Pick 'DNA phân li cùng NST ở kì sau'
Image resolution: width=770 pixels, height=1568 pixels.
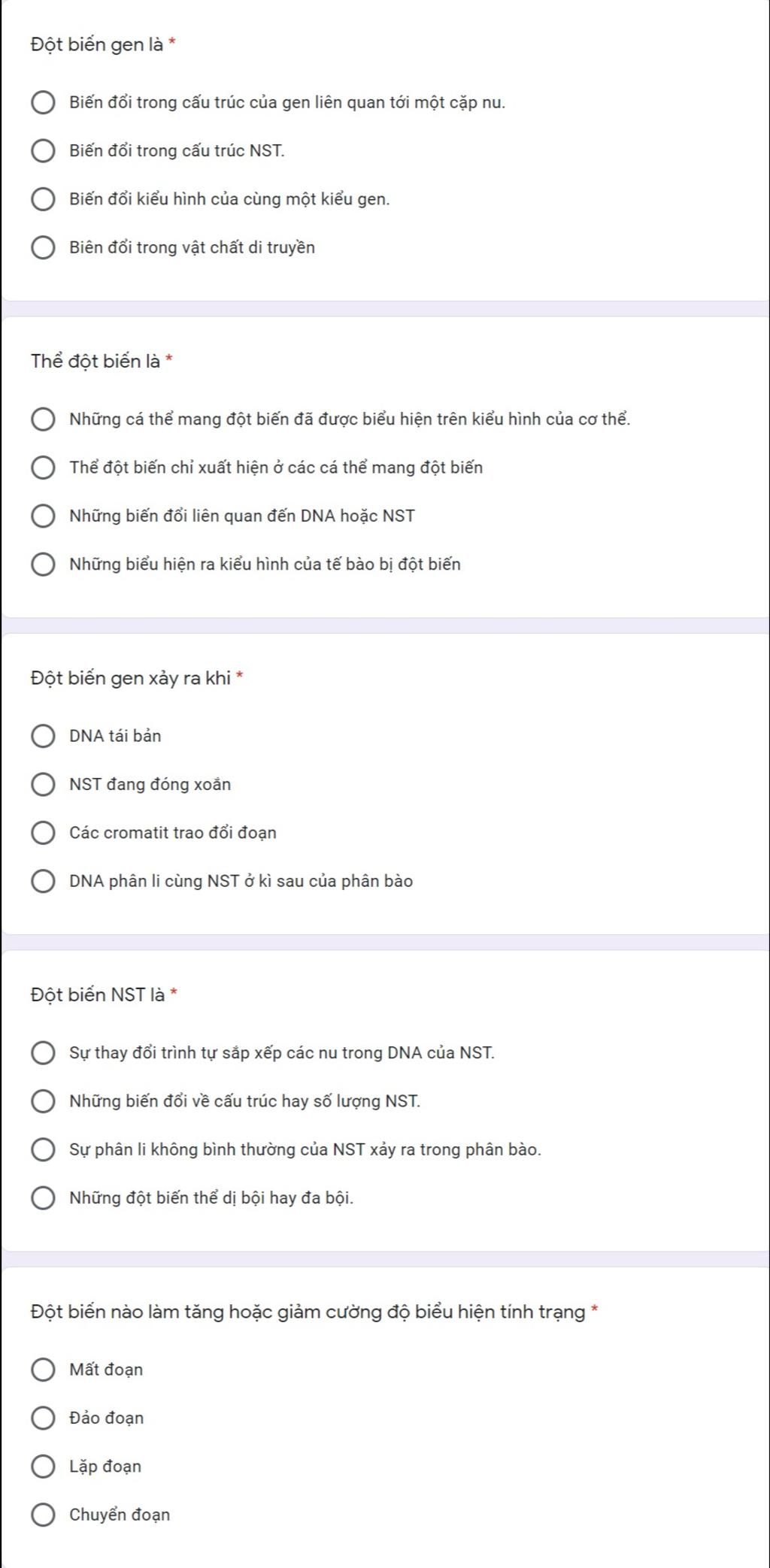coord(43,881)
